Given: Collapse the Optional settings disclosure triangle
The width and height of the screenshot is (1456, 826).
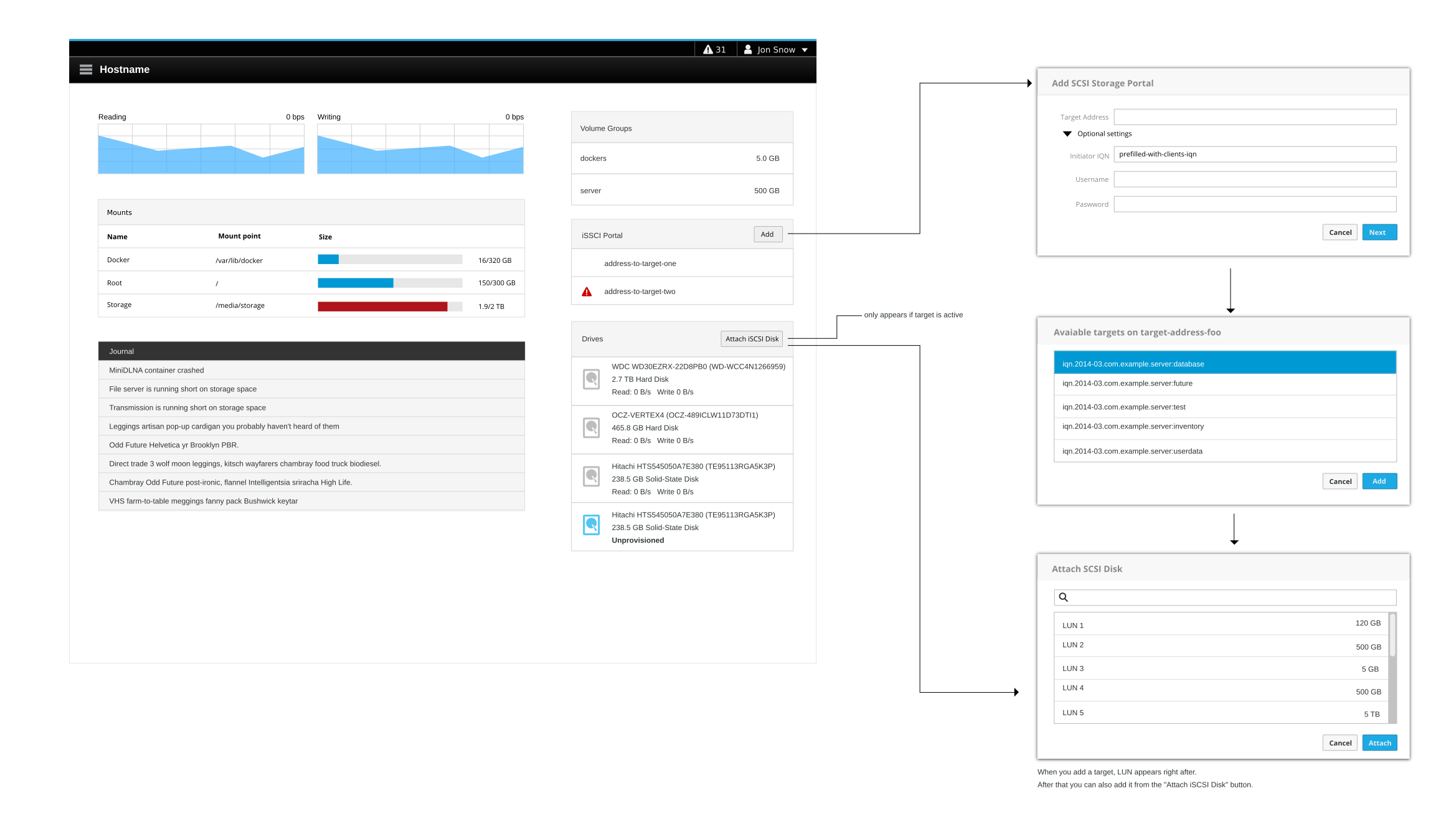Looking at the screenshot, I should click(1067, 134).
